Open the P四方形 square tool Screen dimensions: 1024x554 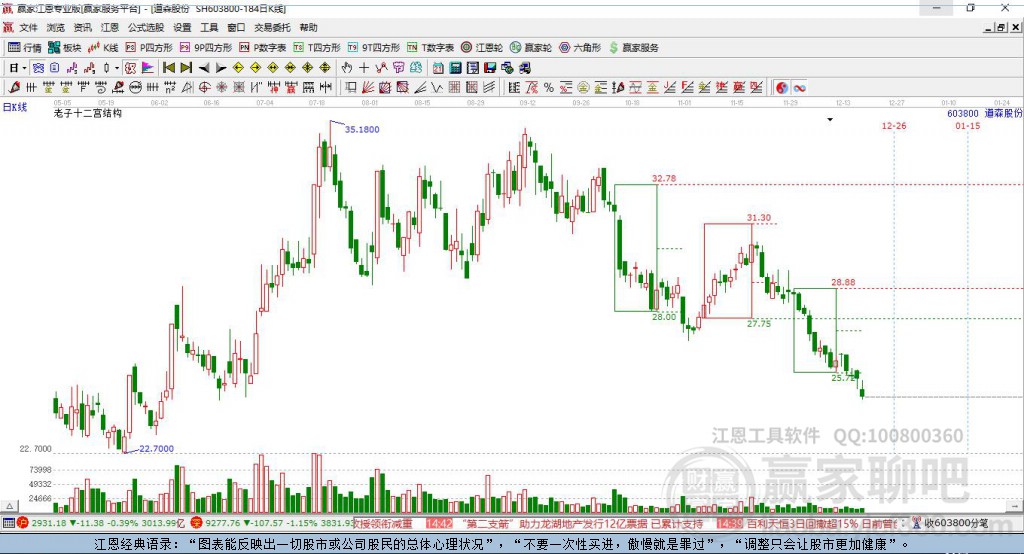149,48
